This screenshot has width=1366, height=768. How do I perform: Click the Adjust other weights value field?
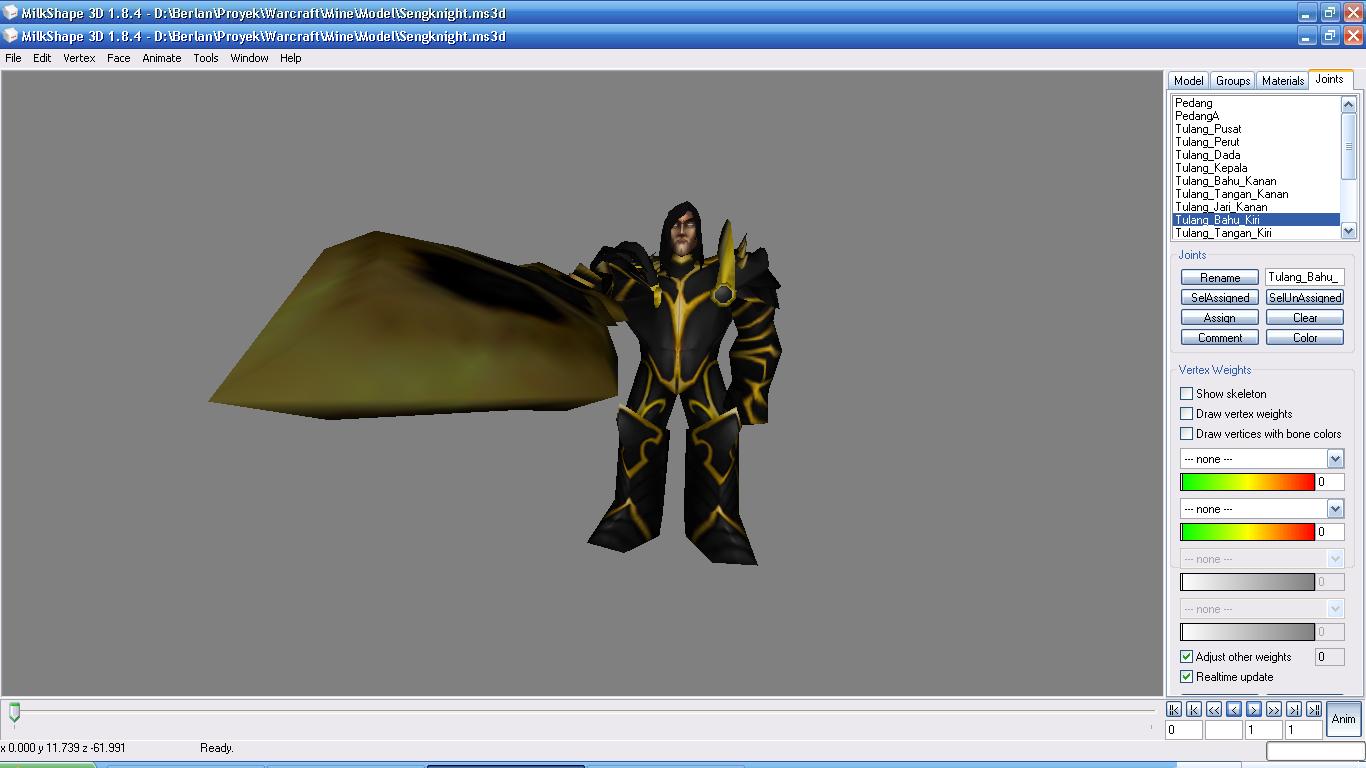click(x=1329, y=657)
